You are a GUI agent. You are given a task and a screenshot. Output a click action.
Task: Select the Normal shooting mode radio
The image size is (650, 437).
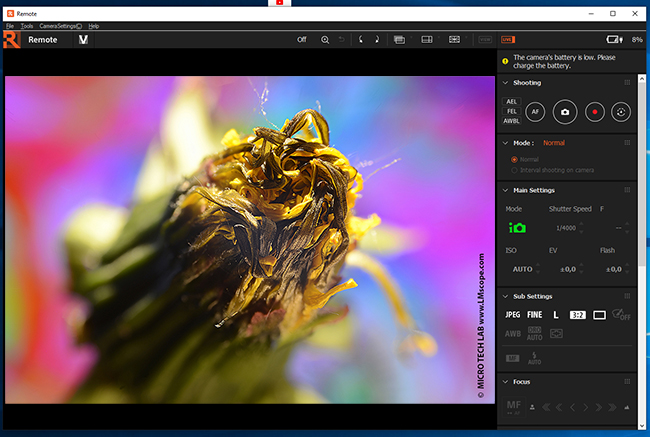click(x=515, y=159)
